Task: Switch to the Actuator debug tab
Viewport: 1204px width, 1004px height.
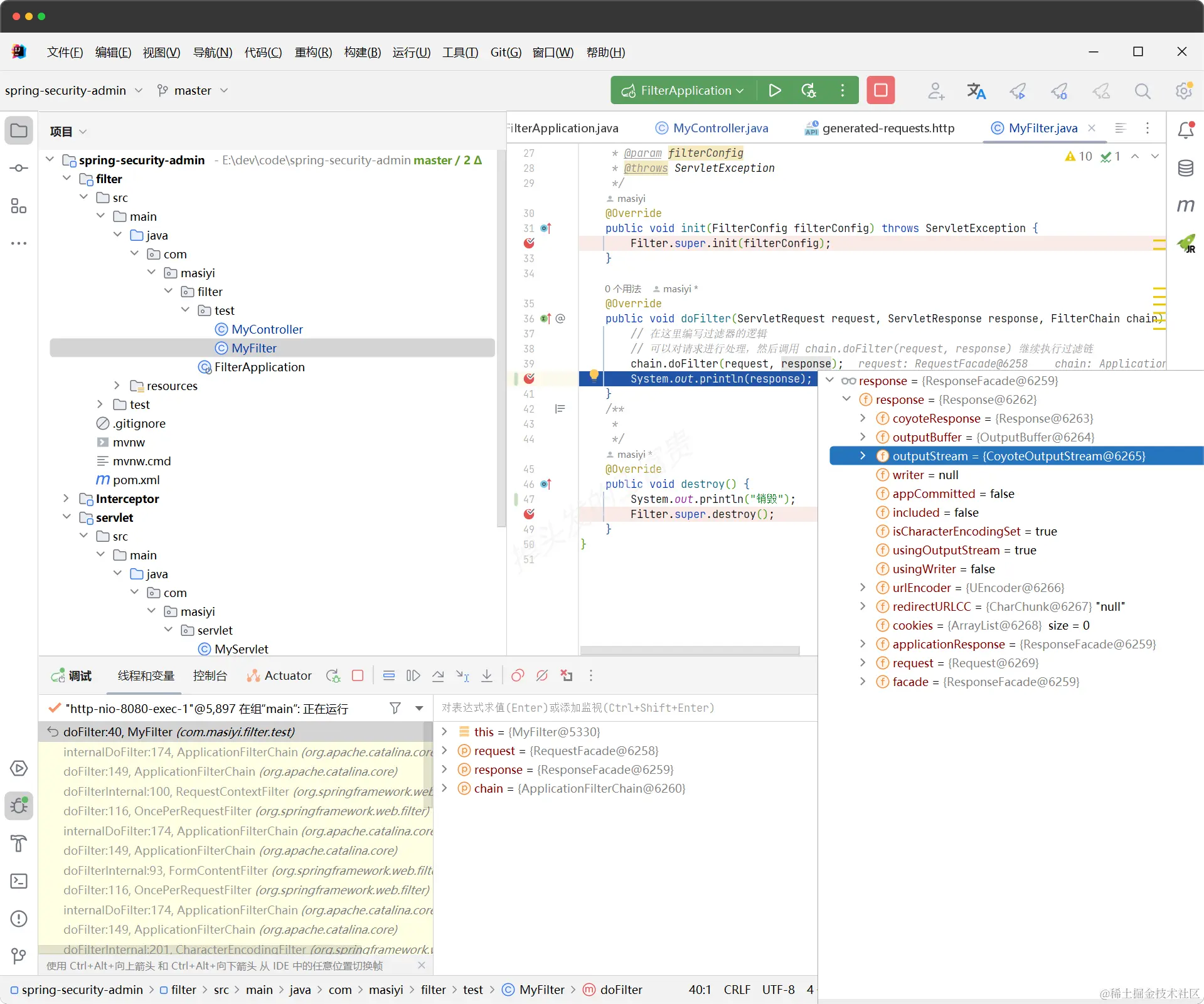Action: coord(279,675)
